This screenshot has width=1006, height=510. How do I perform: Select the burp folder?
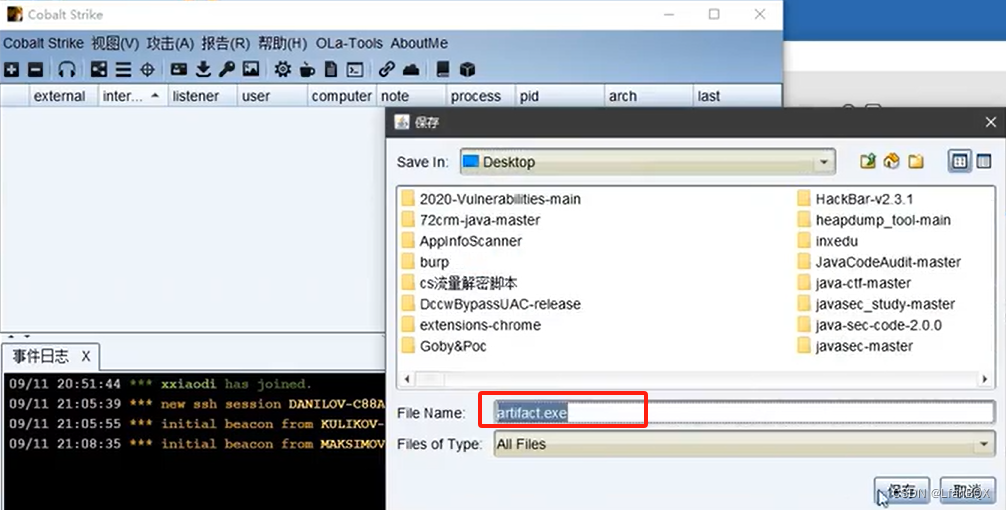point(425,262)
